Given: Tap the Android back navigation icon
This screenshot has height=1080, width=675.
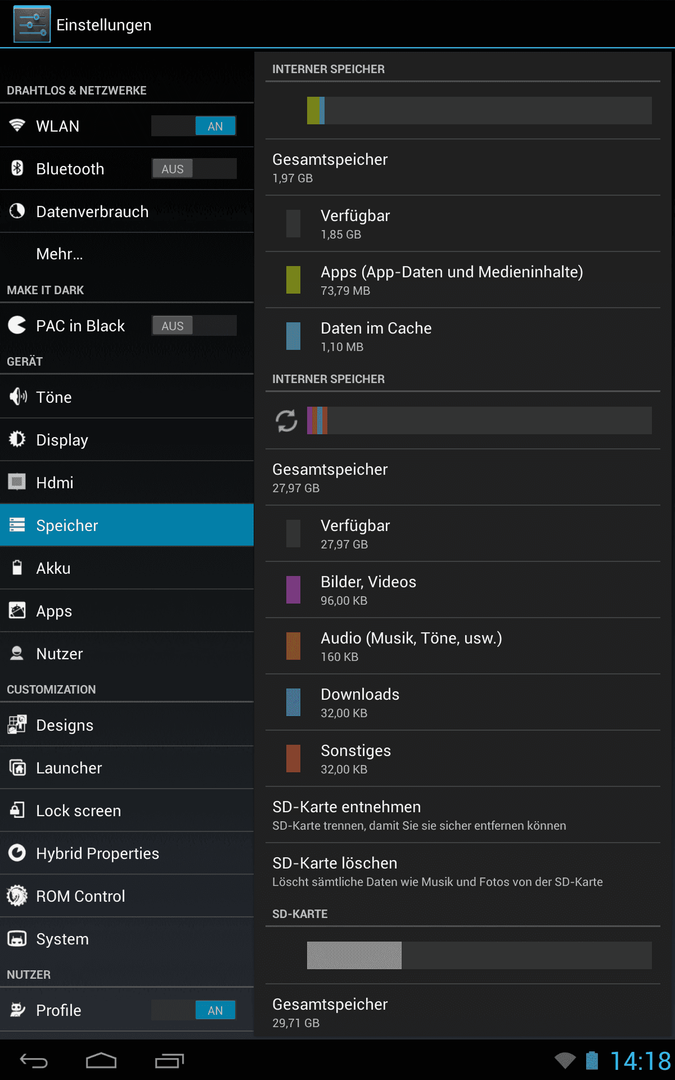Looking at the screenshot, I should pos(33,1060).
